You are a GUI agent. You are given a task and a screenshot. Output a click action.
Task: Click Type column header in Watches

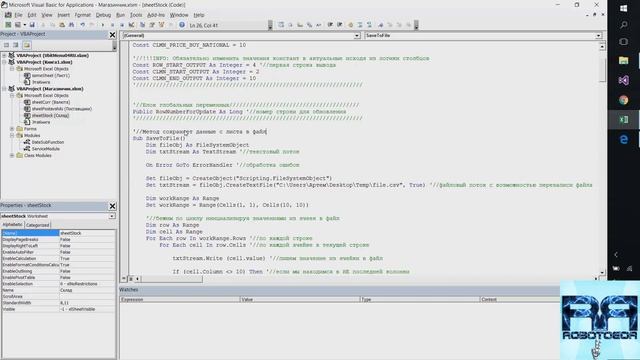420,300
